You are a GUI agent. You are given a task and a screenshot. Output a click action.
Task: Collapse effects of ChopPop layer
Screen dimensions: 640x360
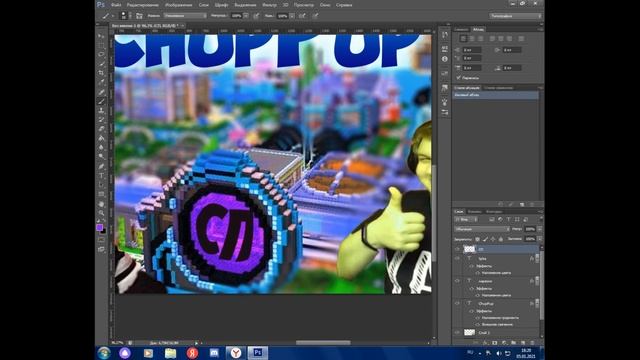tap(536, 303)
